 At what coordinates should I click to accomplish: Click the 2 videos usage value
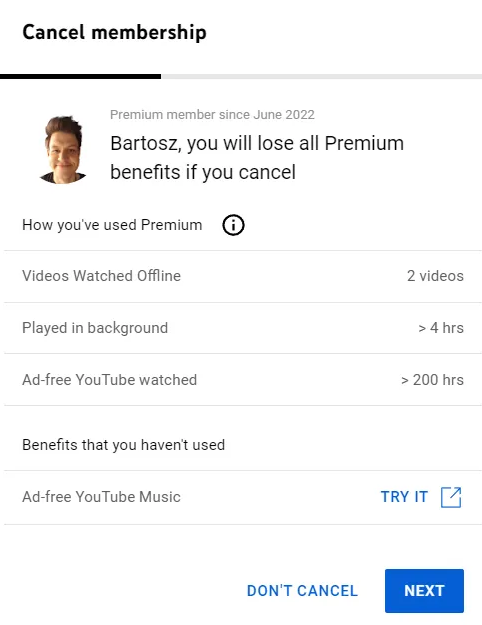(435, 276)
